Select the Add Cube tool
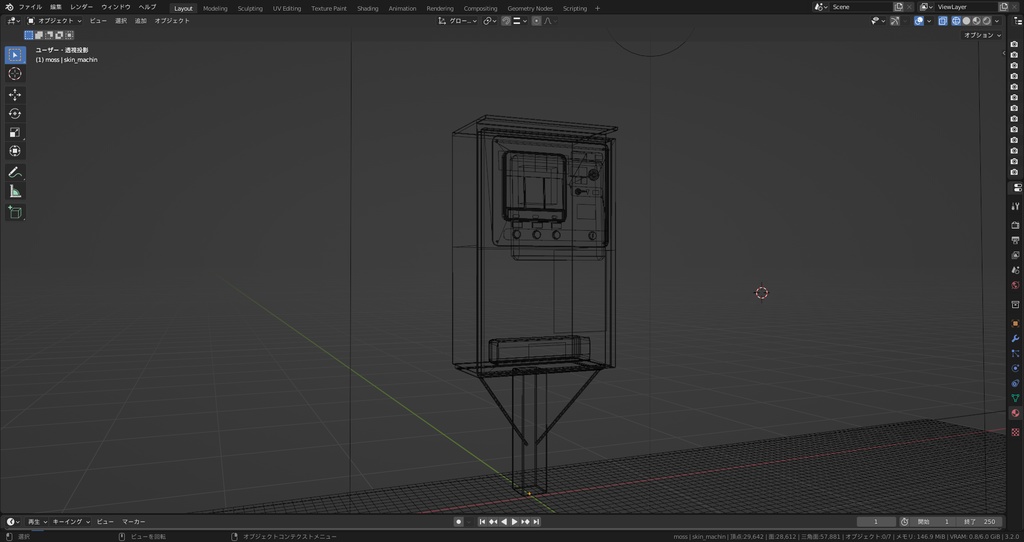 [x=15, y=212]
